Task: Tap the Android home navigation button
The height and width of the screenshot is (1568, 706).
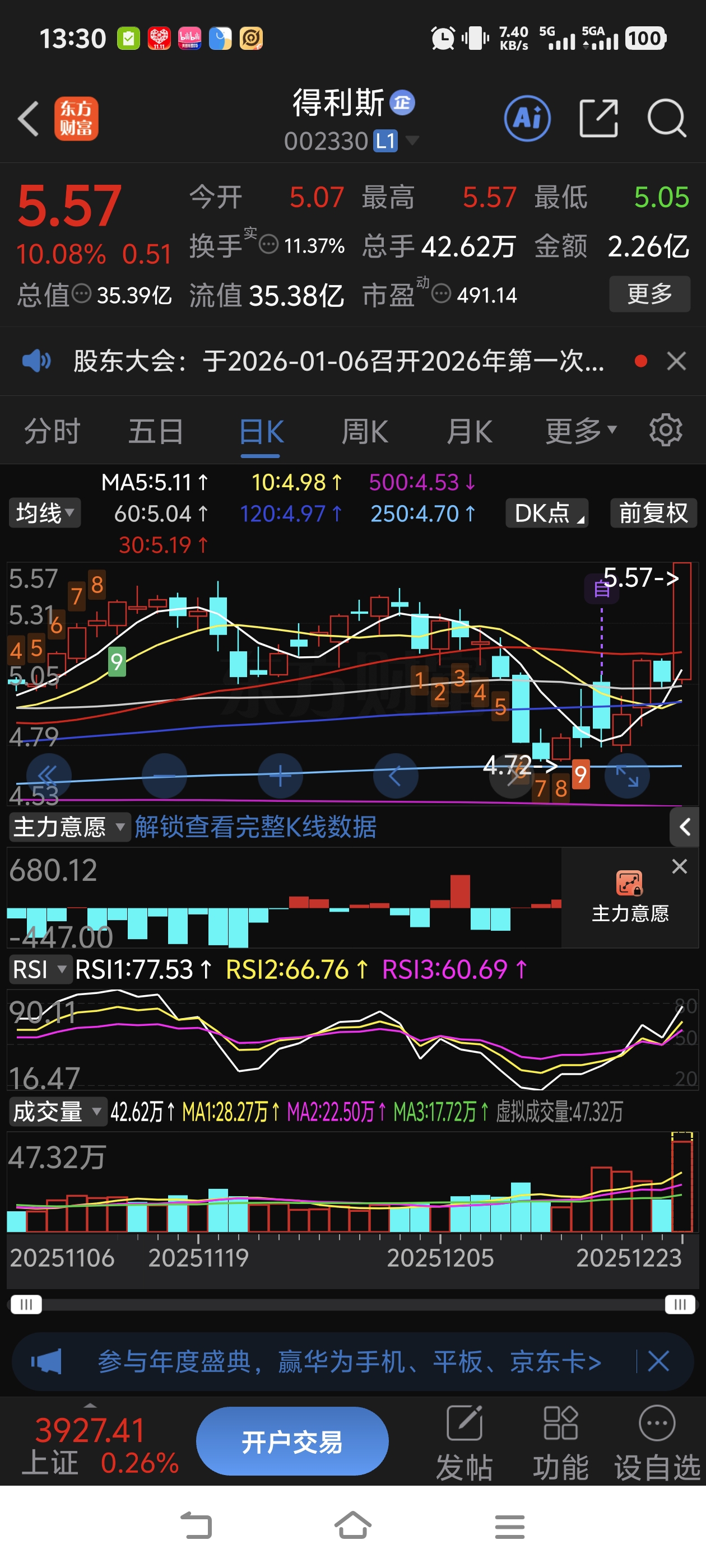Action: pyautogui.click(x=352, y=1526)
